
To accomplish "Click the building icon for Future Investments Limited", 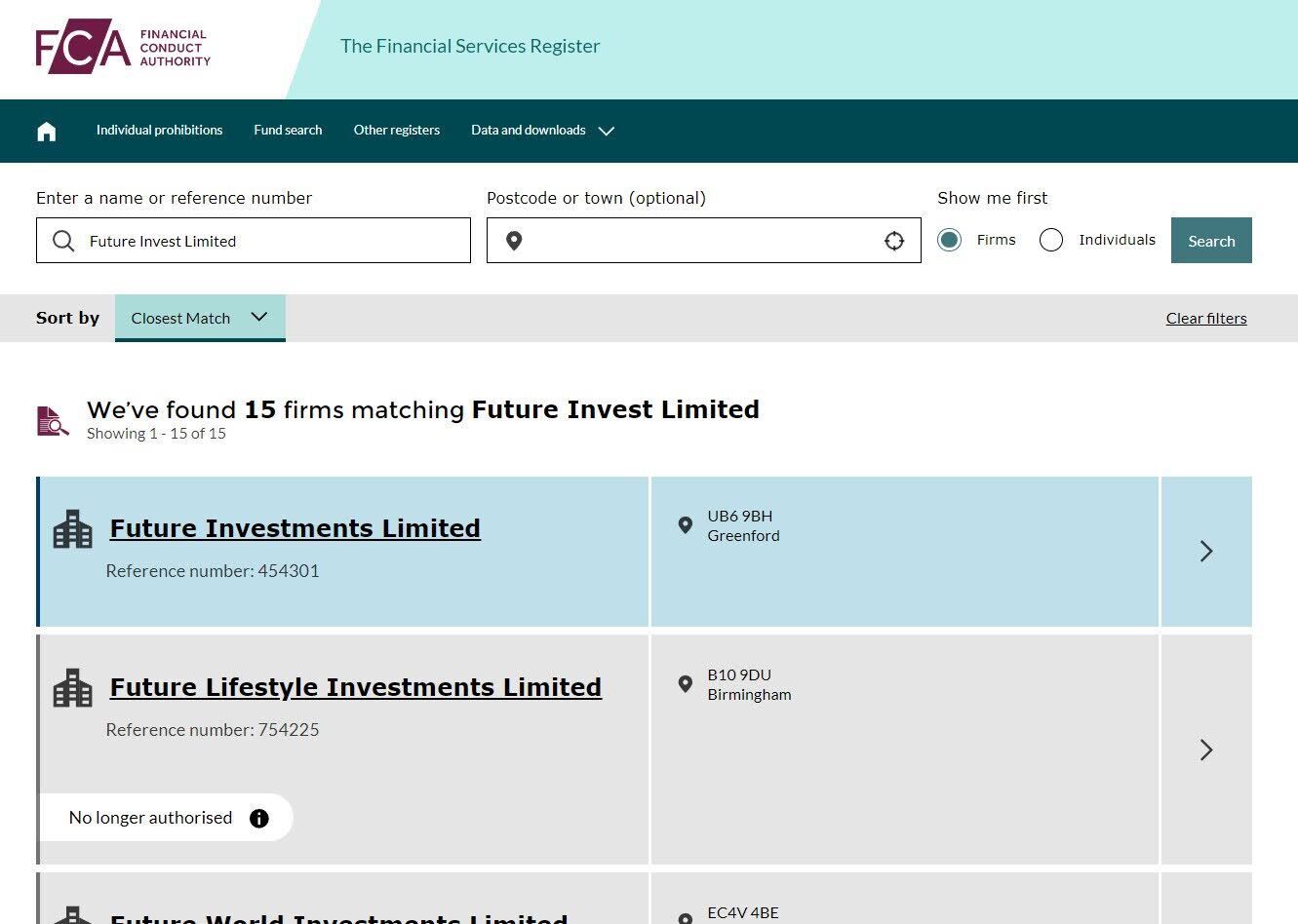I will [73, 529].
